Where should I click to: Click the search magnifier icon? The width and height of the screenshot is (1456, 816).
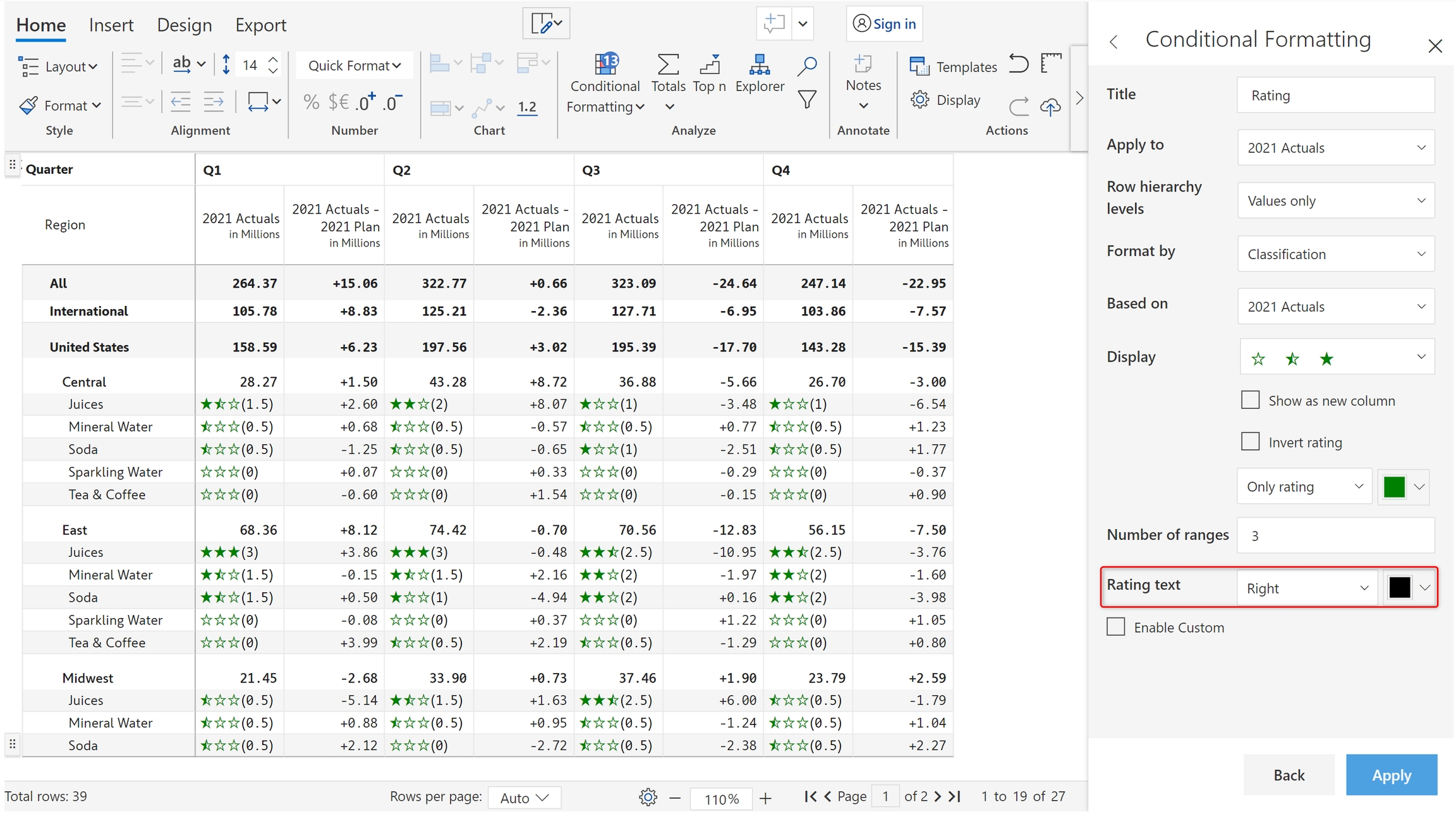tap(806, 66)
